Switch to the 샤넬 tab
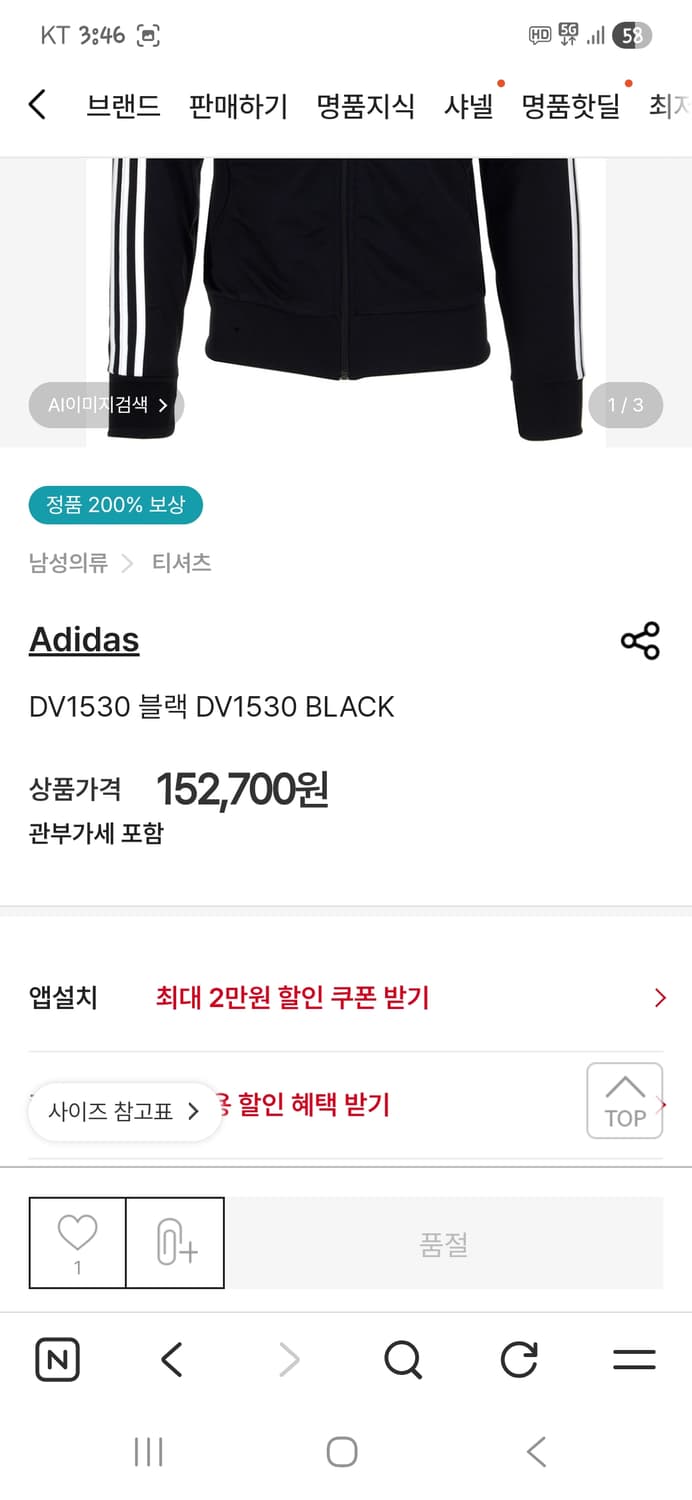 click(x=468, y=108)
